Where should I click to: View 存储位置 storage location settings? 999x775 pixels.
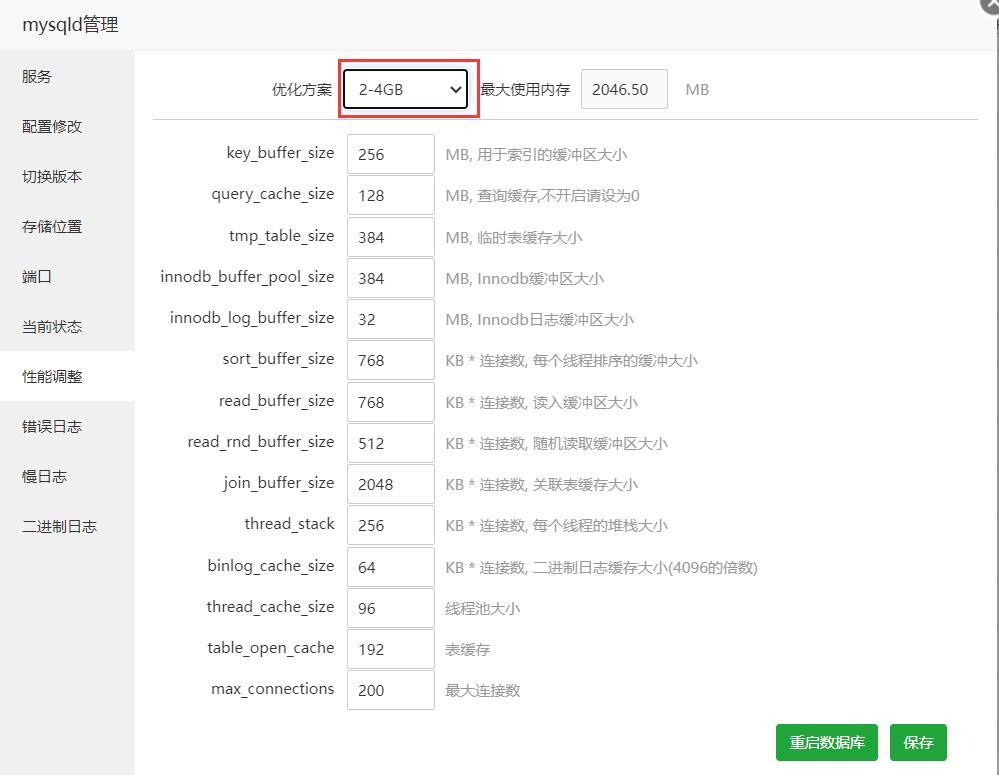(50, 226)
